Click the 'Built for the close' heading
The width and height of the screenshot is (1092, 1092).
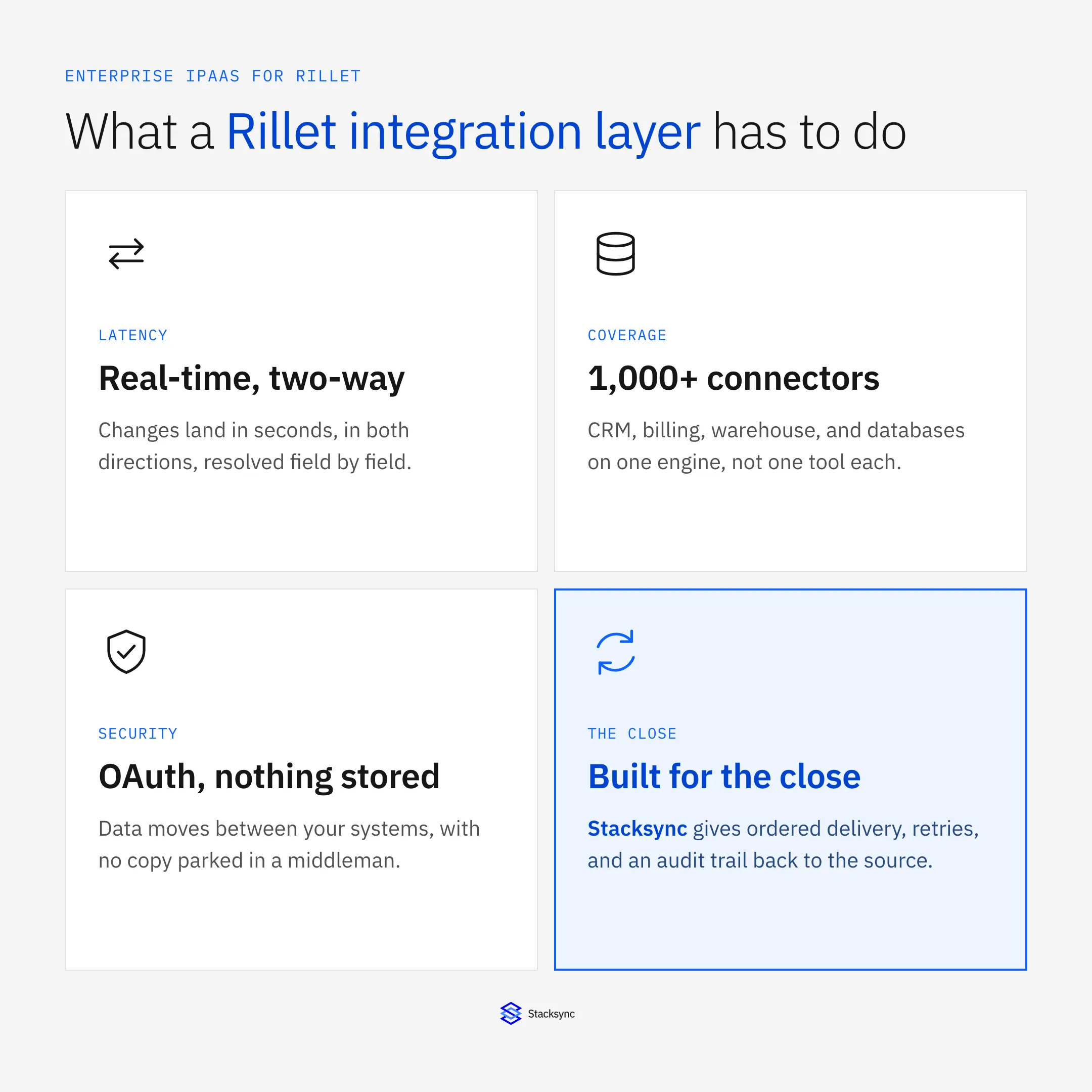click(724, 777)
